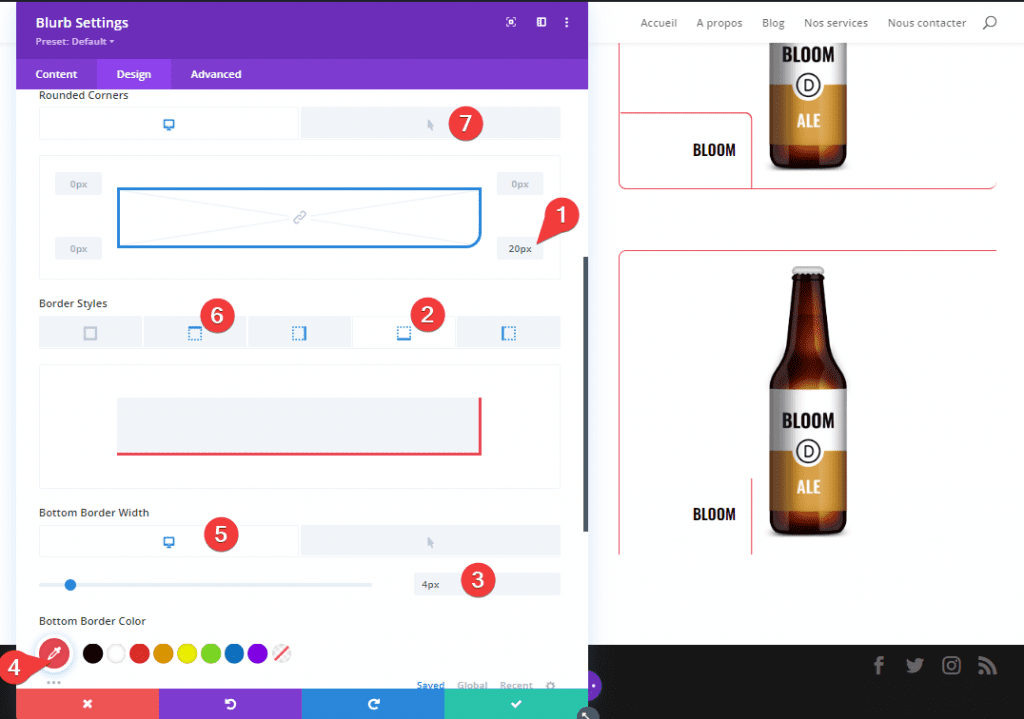Select bottom border style icon

[x=404, y=333]
